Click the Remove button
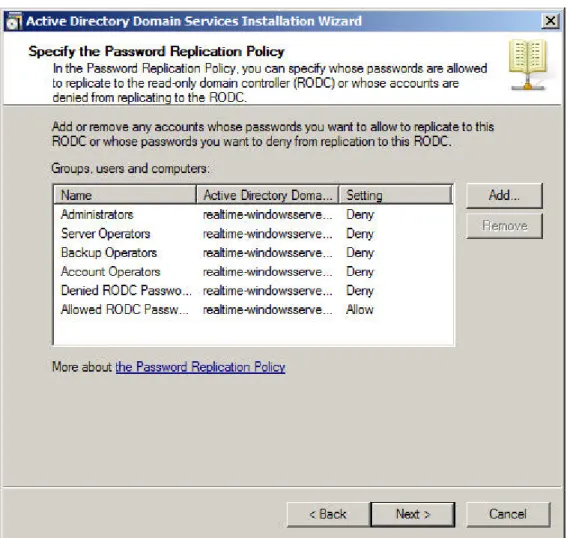This screenshot has height=538, width=570. tap(504, 226)
